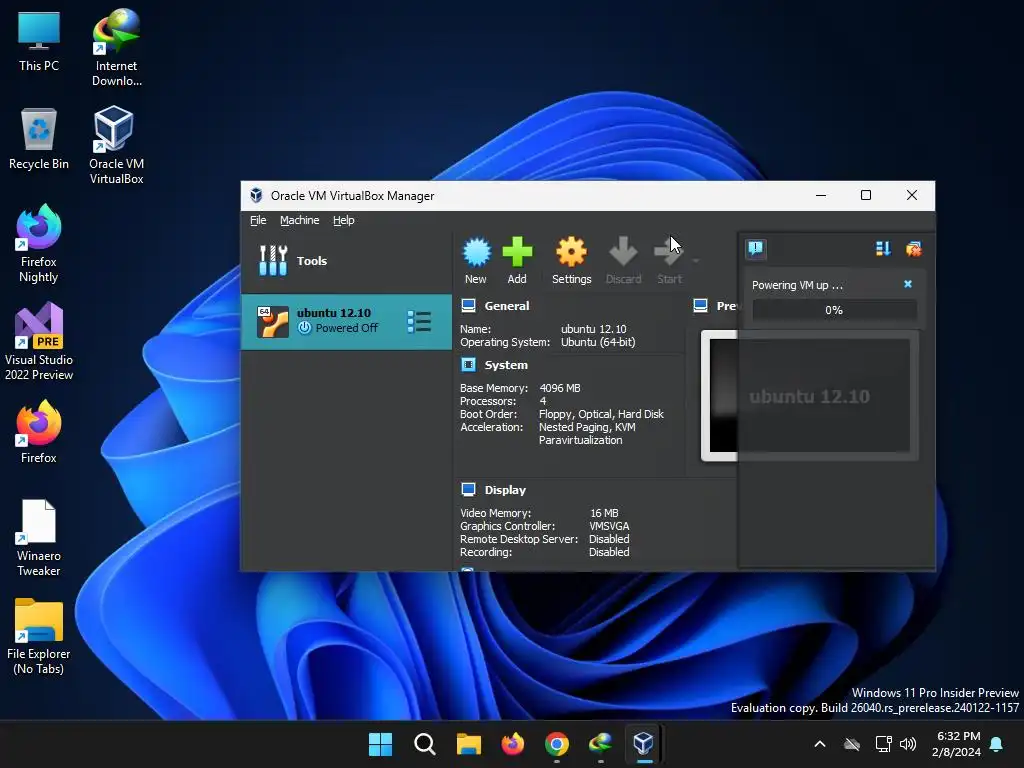The width and height of the screenshot is (1024, 768).
Task: Click the Display section header
Action: (x=505, y=490)
